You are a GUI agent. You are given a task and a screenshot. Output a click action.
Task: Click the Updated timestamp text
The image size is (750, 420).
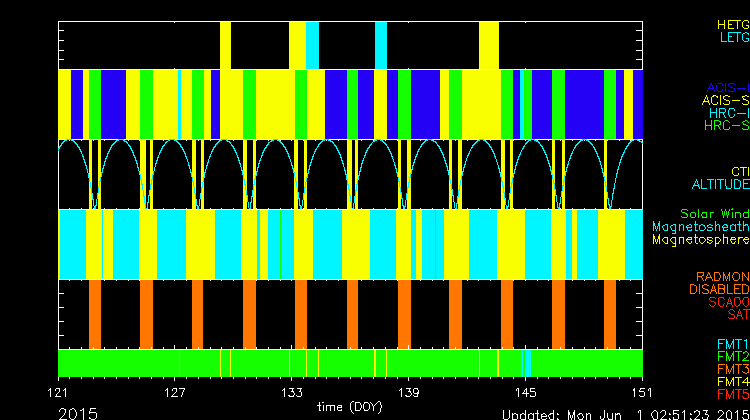[x=625, y=413]
